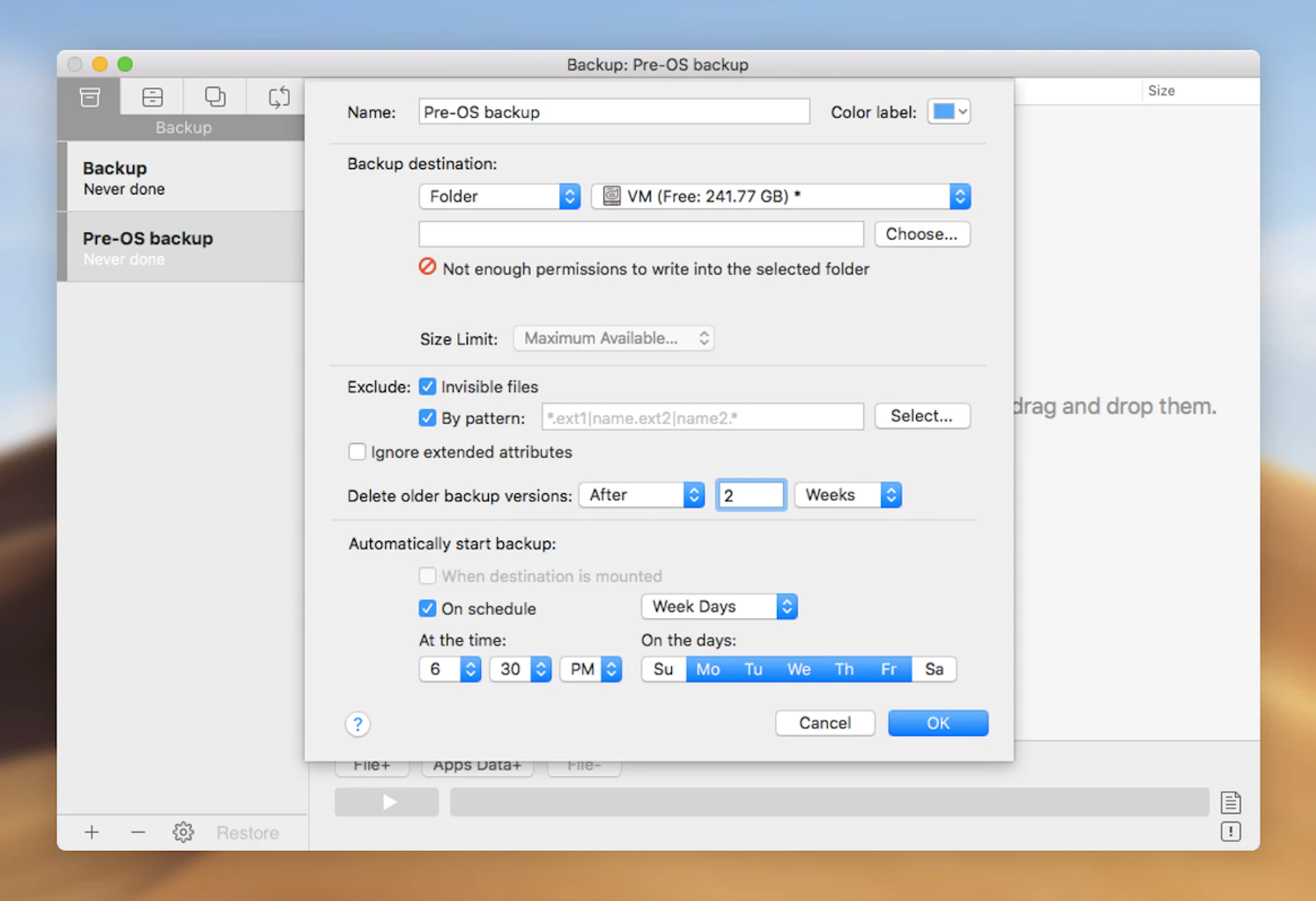The height and width of the screenshot is (901, 1316).
Task: Open help with the question mark button
Action: [x=358, y=724]
